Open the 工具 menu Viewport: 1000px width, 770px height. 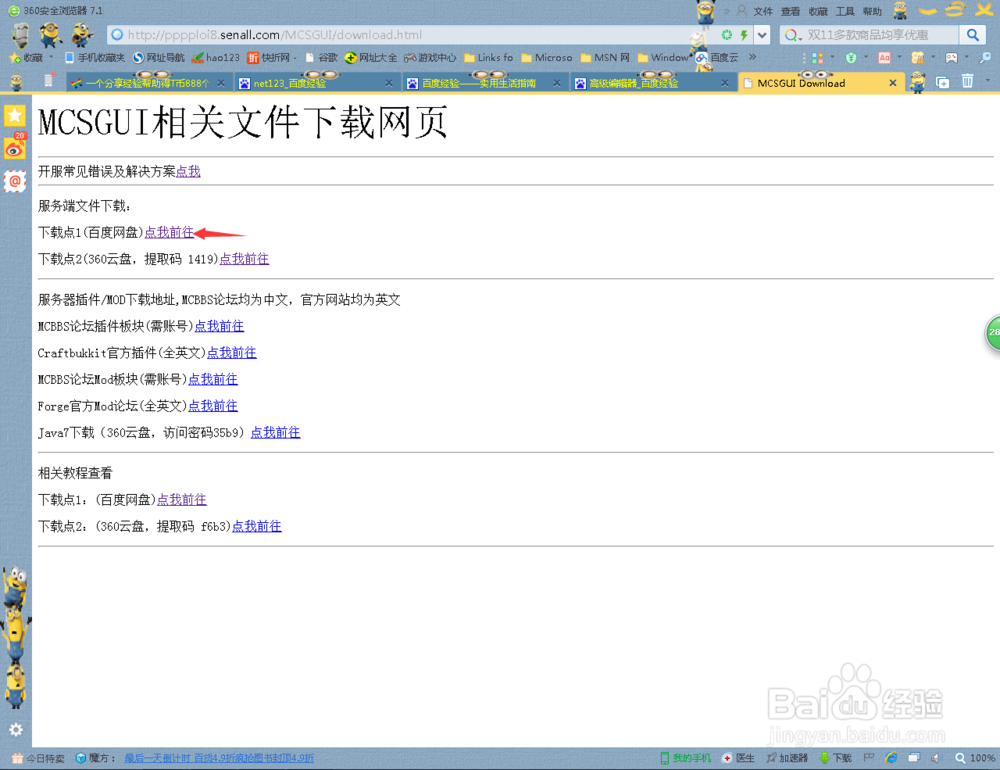click(845, 12)
